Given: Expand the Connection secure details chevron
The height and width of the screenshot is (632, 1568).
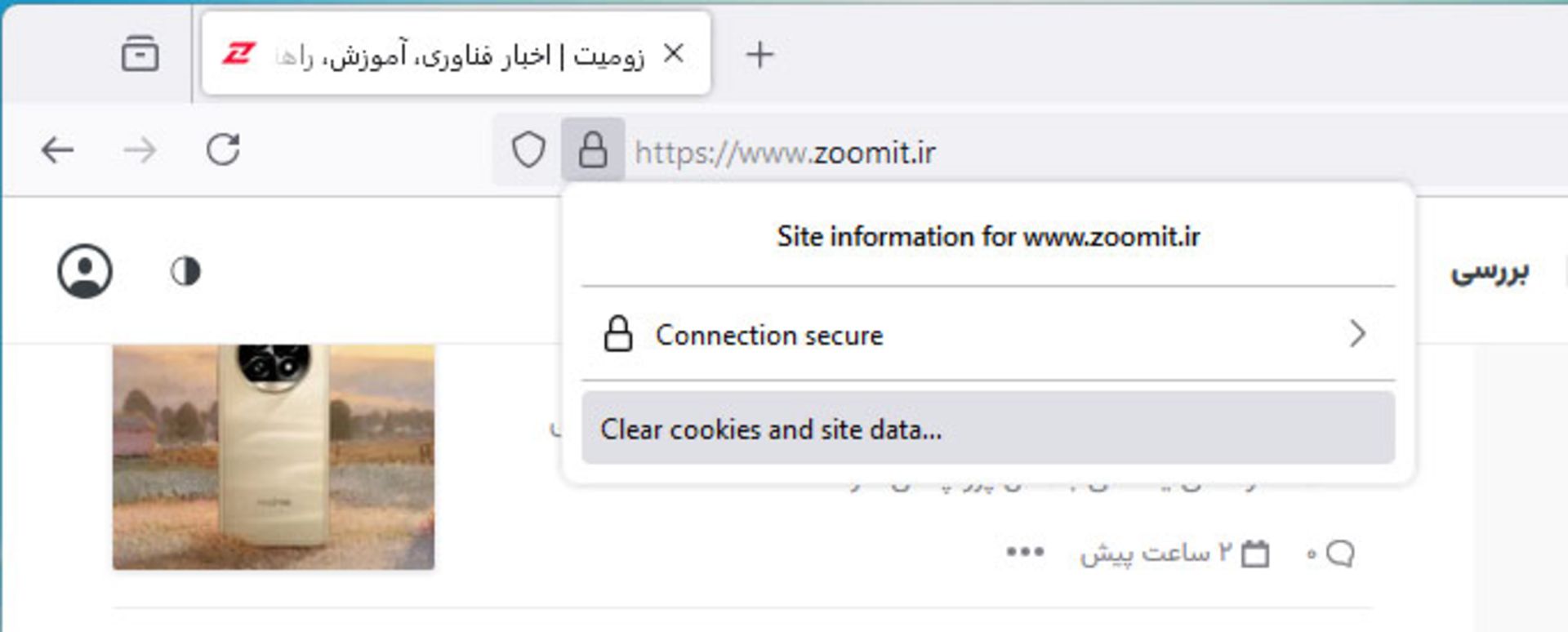Looking at the screenshot, I should pyautogui.click(x=1358, y=334).
